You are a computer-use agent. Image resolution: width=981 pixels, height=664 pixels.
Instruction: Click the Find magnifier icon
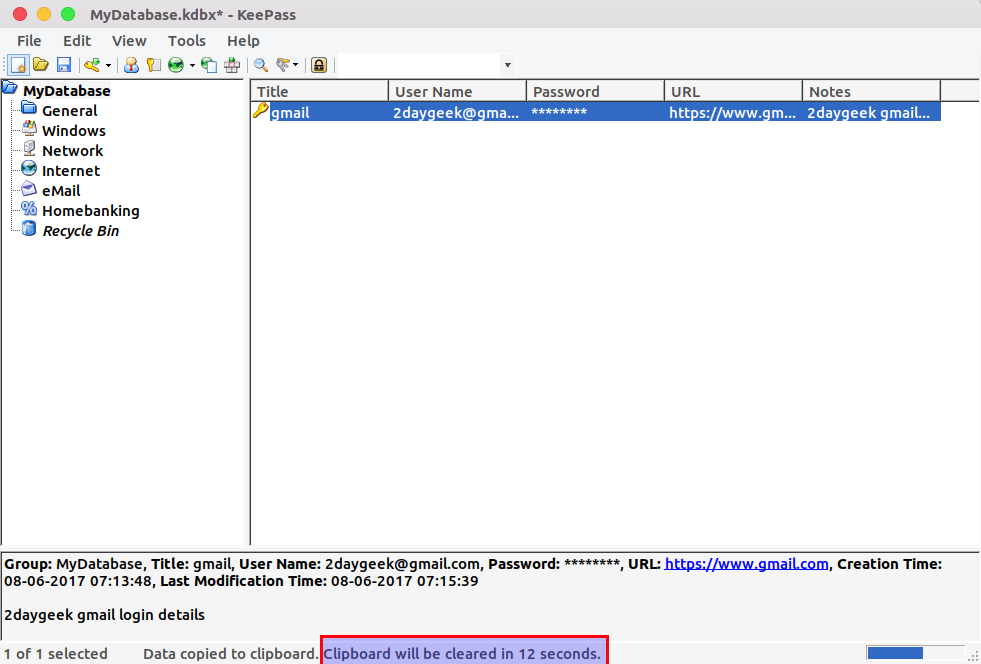tap(261, 64)
